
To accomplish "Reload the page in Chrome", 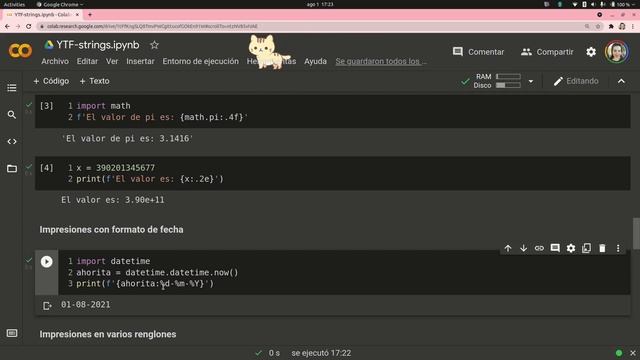I will click(x=29, y=26).
